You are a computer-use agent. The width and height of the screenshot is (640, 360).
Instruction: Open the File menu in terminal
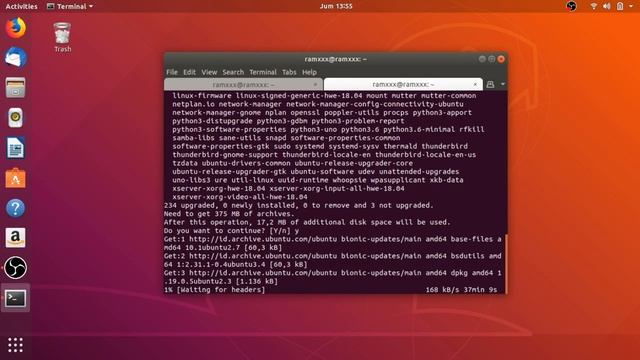coord(172,72)
